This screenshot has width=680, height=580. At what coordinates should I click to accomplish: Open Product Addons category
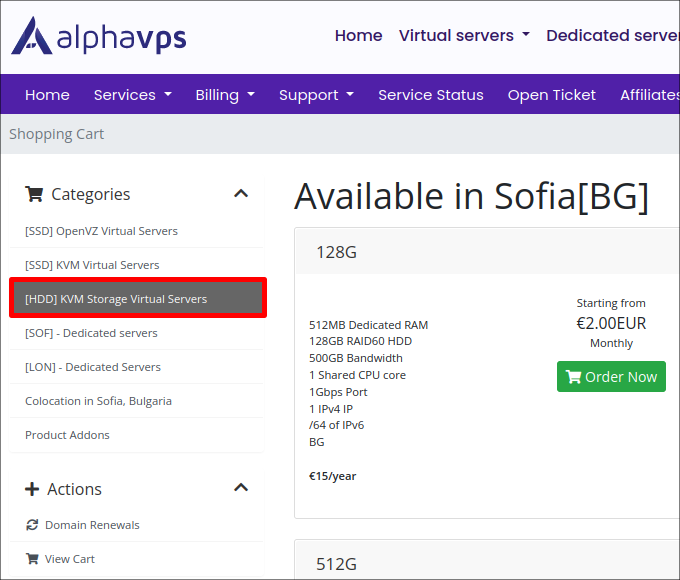point(137,435)
